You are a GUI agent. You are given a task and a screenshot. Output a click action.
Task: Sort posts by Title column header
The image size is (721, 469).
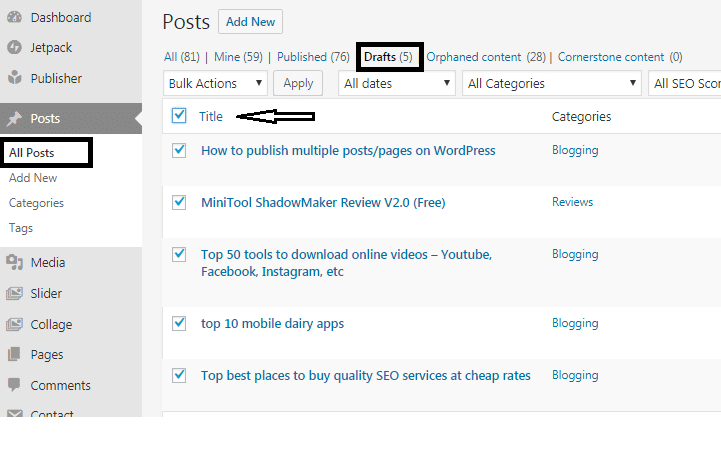pyautogui.click(x=211, y=116)
